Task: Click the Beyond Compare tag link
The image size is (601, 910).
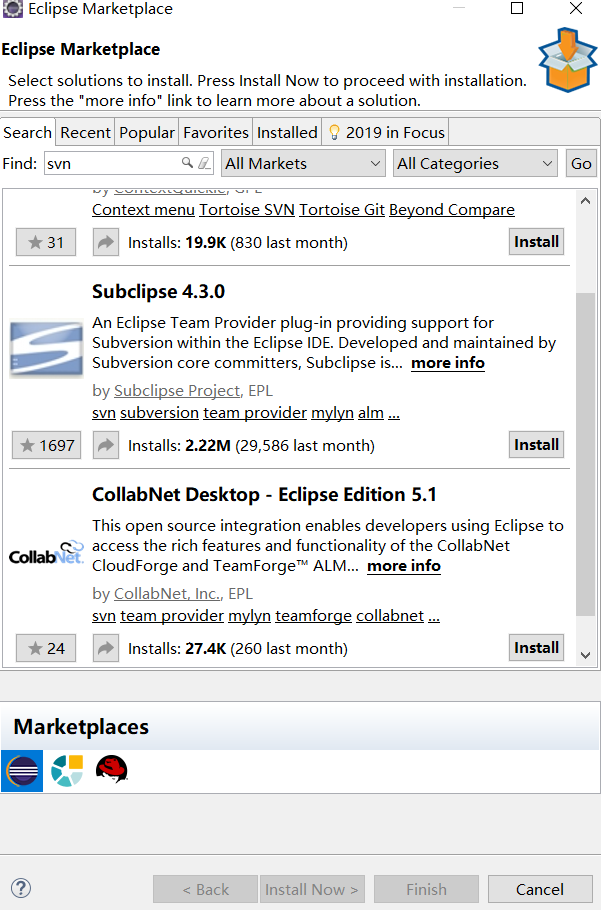Action: coord(452,210)
